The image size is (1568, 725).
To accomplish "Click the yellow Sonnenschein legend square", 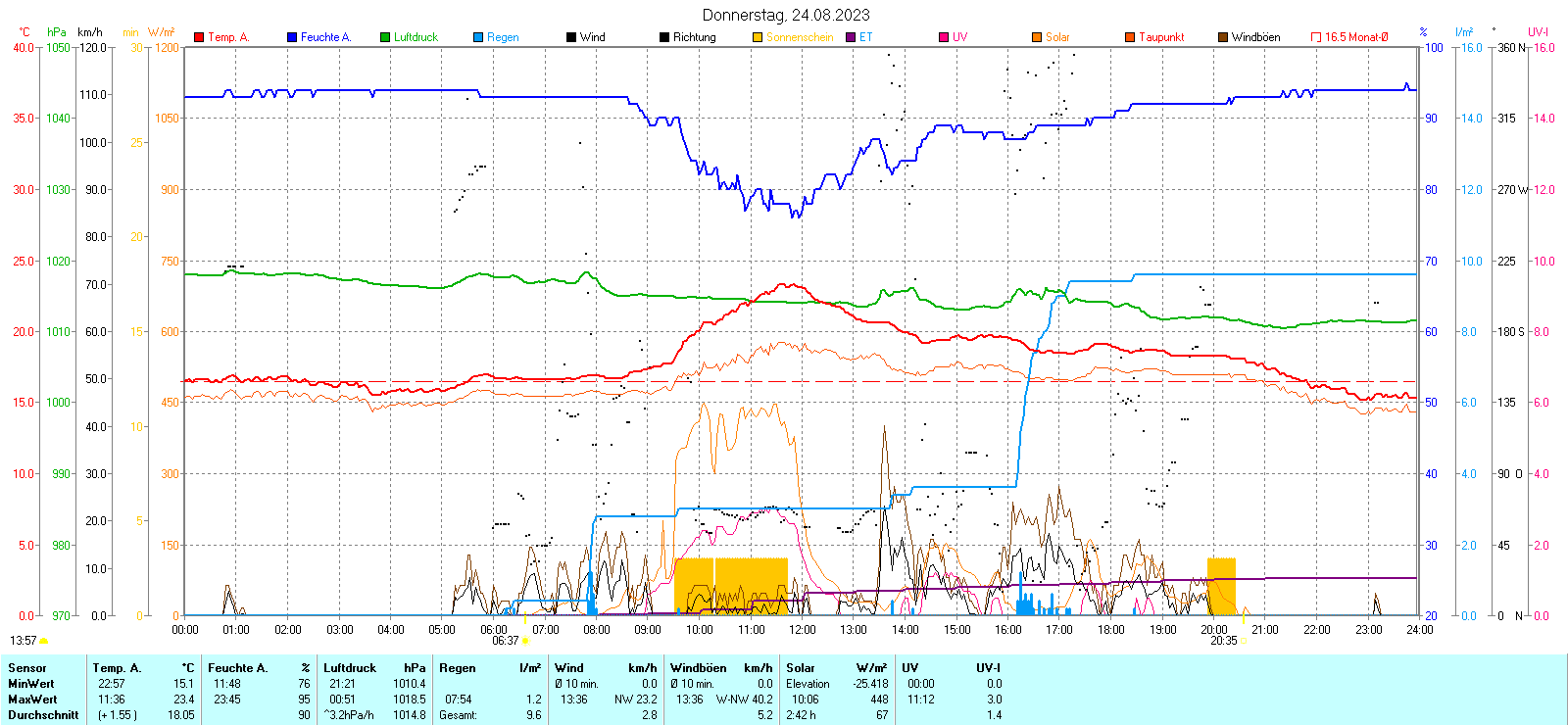I will pyautogui.click(x=758, y=37).
